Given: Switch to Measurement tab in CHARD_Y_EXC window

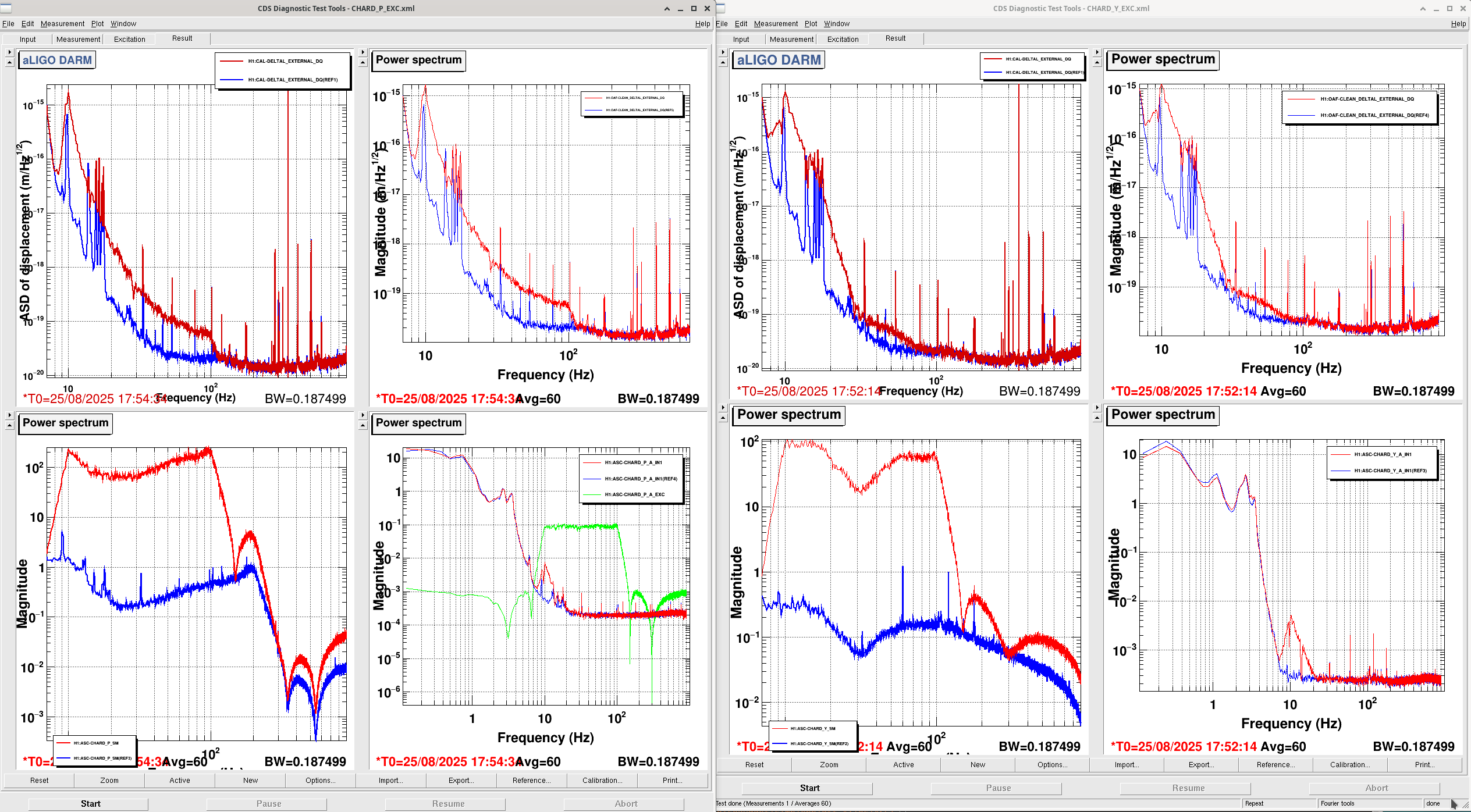Looking at the screenshot, I should (791, 39).
